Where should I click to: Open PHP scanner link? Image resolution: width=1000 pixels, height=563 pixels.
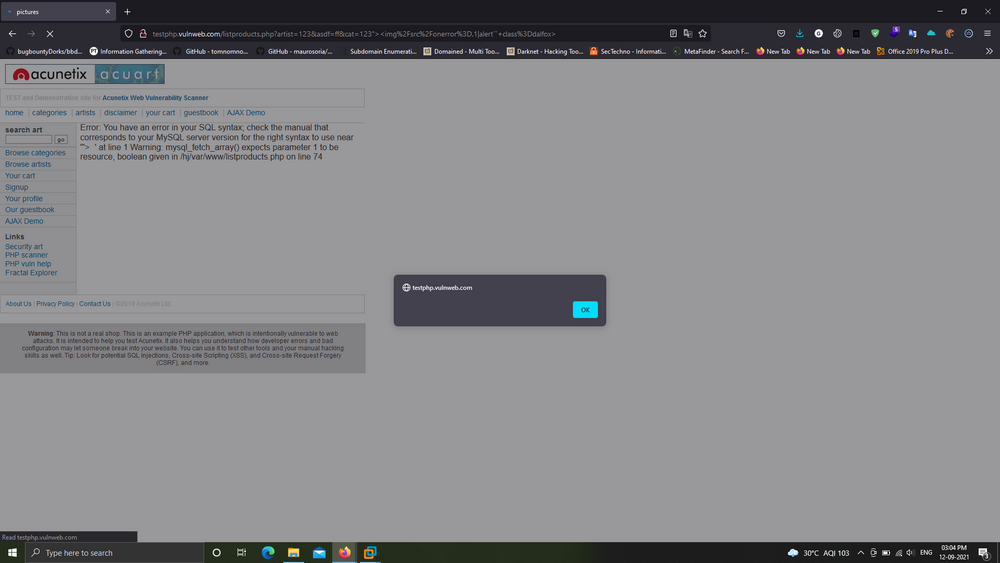26,255
